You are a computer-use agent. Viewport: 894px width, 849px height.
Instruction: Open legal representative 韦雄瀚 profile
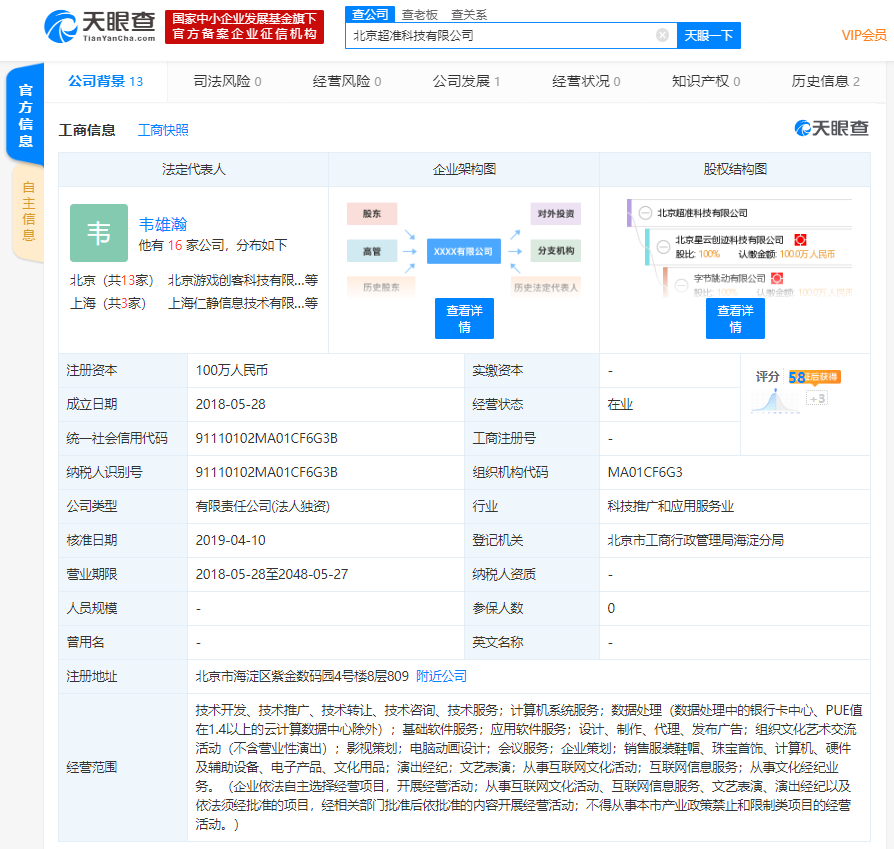click(163, 225)
